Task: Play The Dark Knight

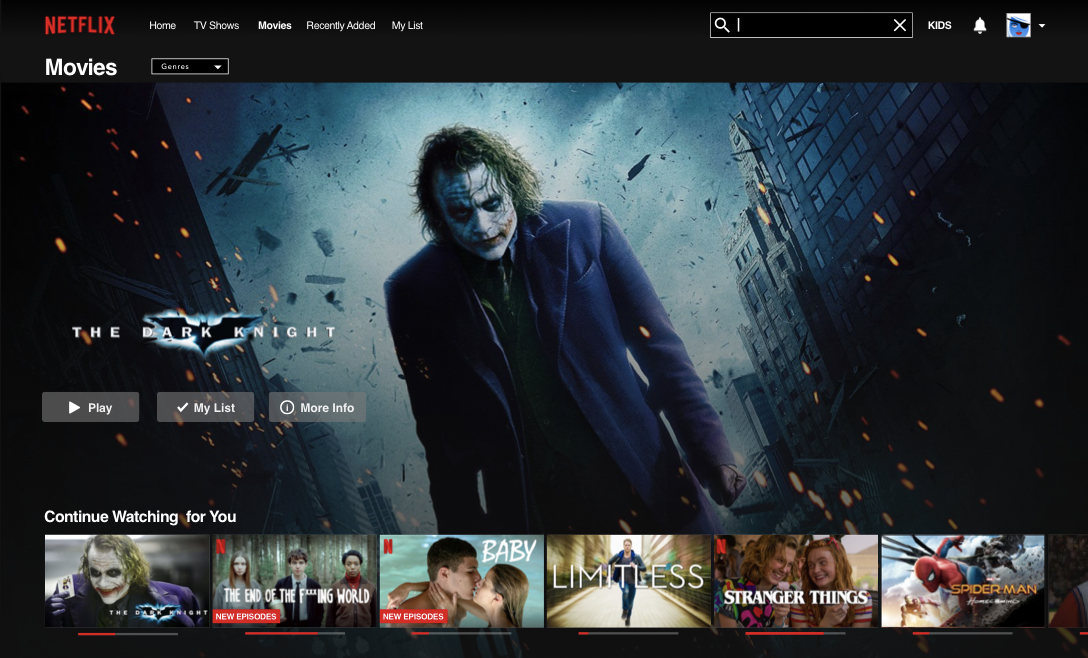Action: pyautogui.click(x=90, y=407)
